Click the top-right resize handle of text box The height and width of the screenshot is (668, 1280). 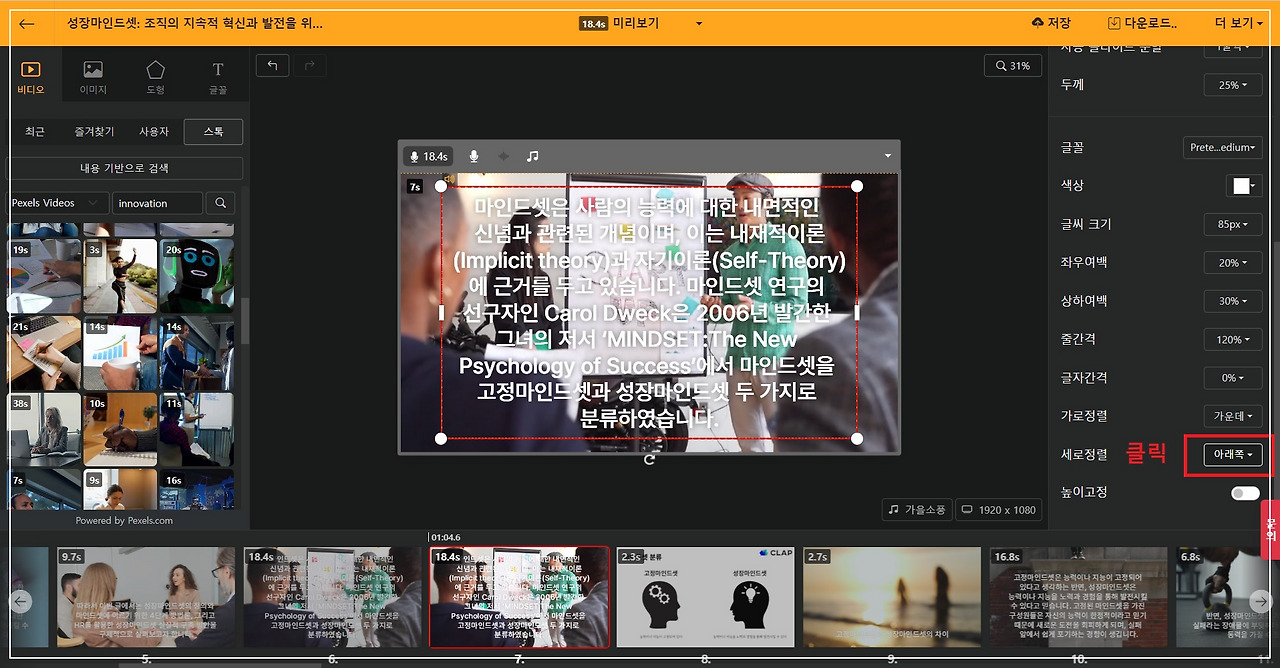(857, 186)
